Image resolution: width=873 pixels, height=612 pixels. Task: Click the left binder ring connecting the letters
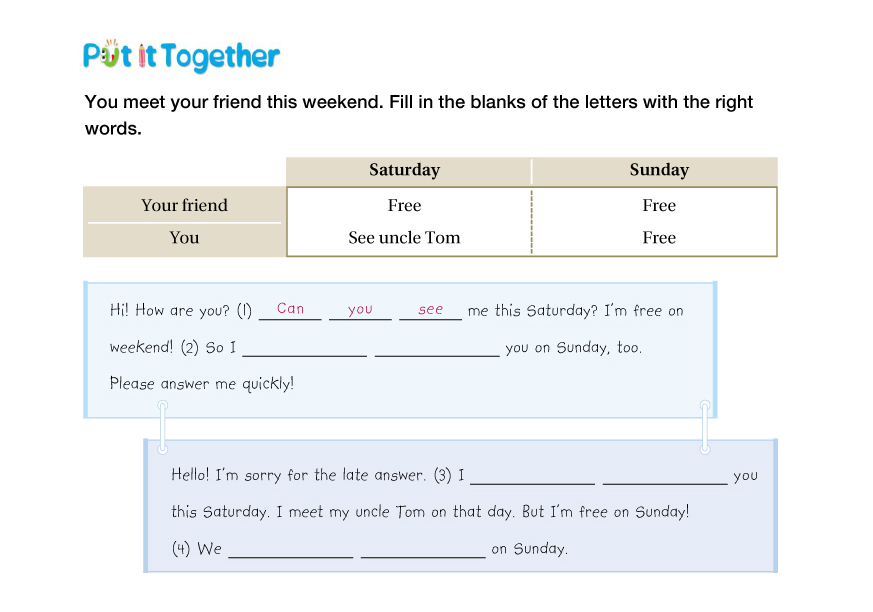tap(162, 427)
